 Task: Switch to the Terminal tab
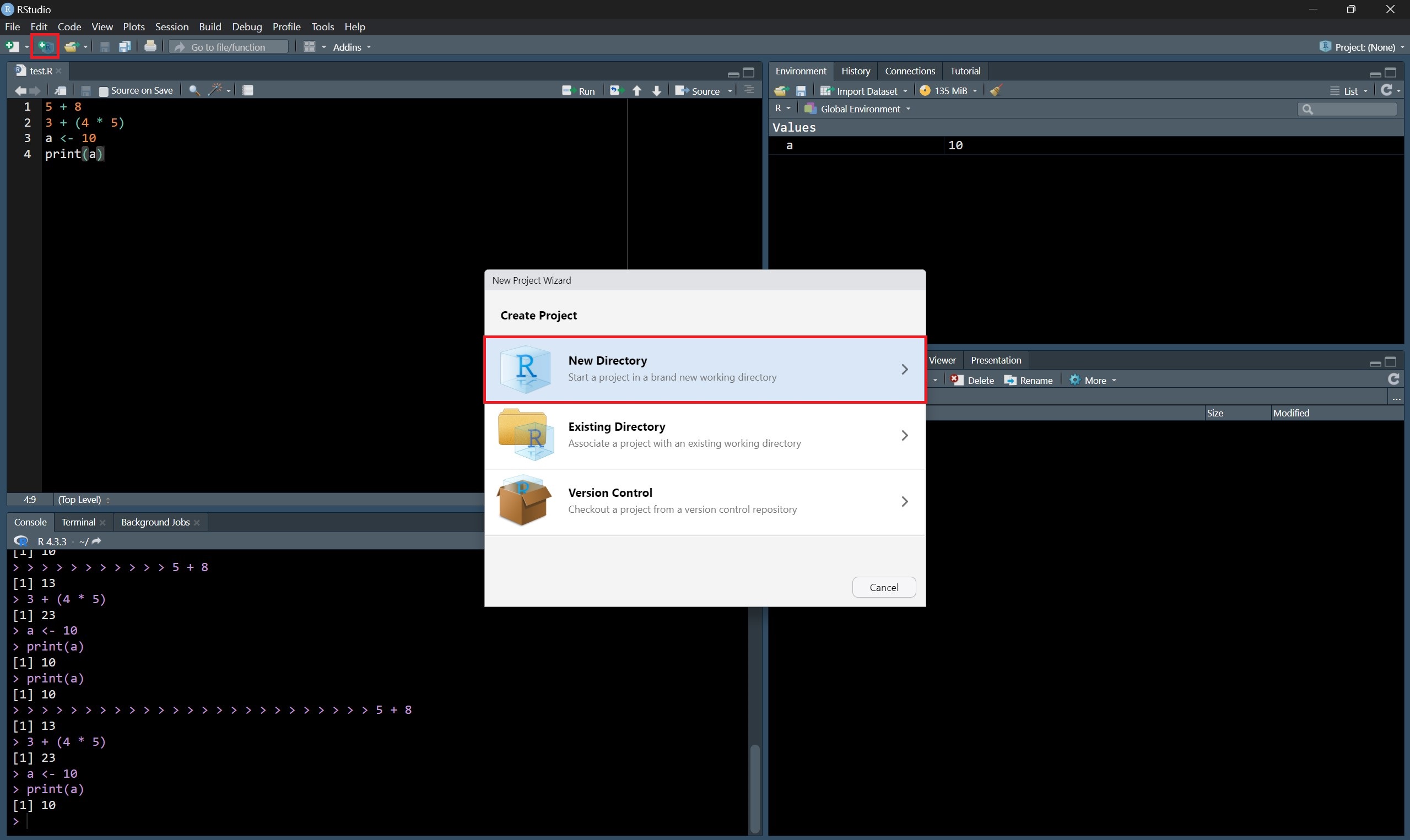pyautogui.click(x=78, y=522)
